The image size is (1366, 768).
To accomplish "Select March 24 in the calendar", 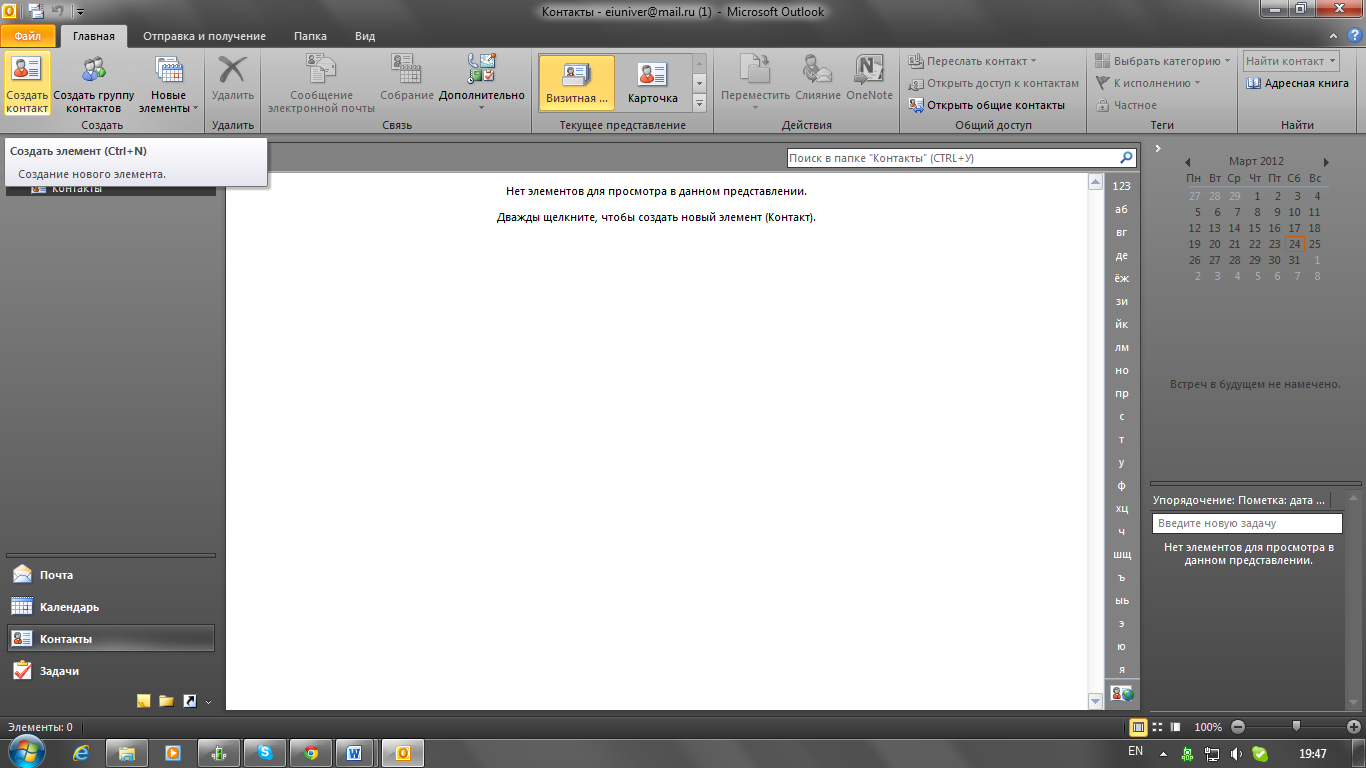I will point(1295,244).
